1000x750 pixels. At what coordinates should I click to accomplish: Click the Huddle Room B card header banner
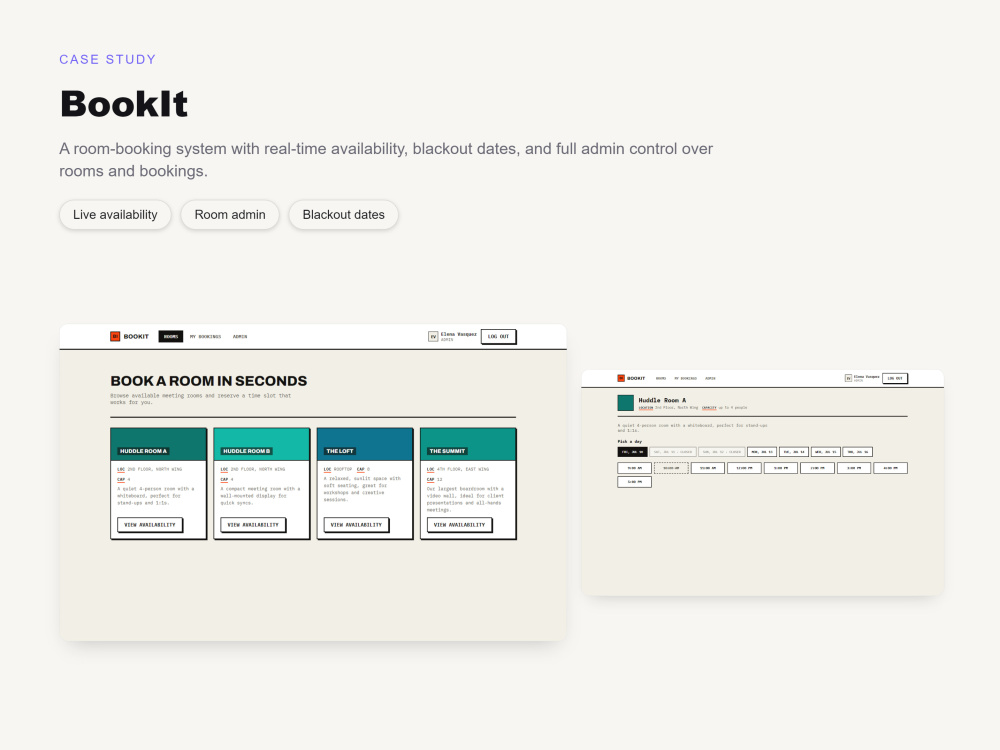[x=261, y=445]
